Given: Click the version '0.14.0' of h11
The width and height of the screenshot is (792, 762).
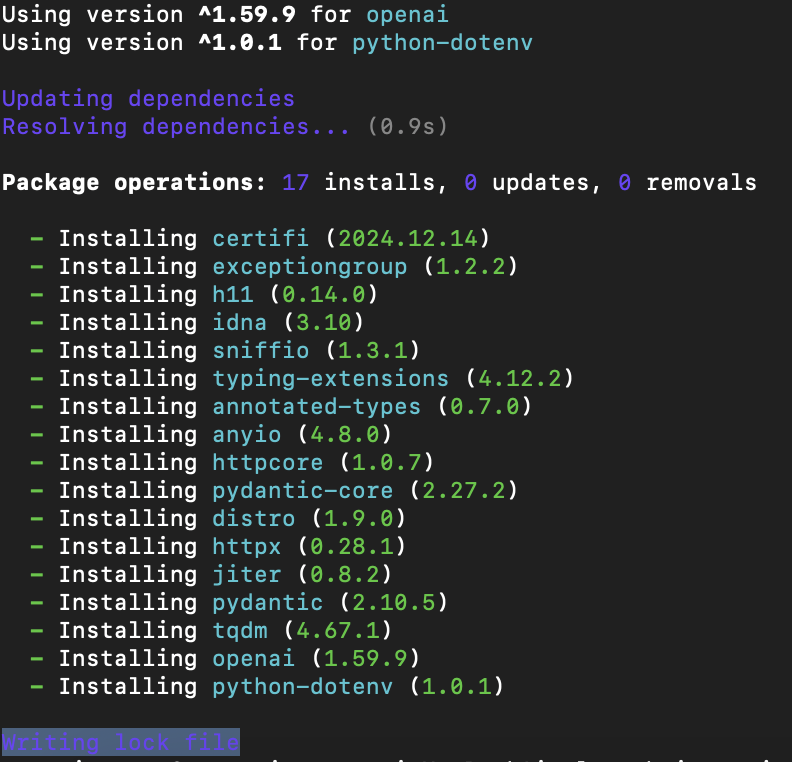Looking at the screenshot, I should click(324, 294).
